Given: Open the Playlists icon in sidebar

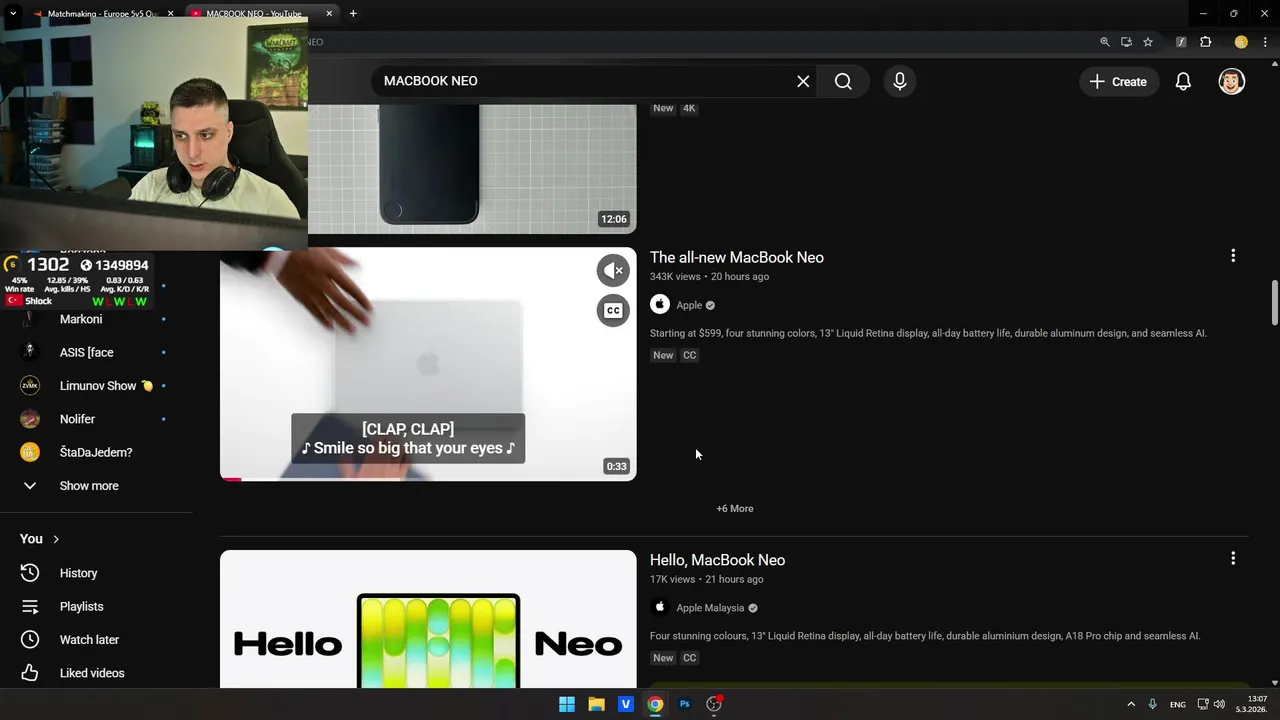Looking at the screenshot, I should pos(30,606).
